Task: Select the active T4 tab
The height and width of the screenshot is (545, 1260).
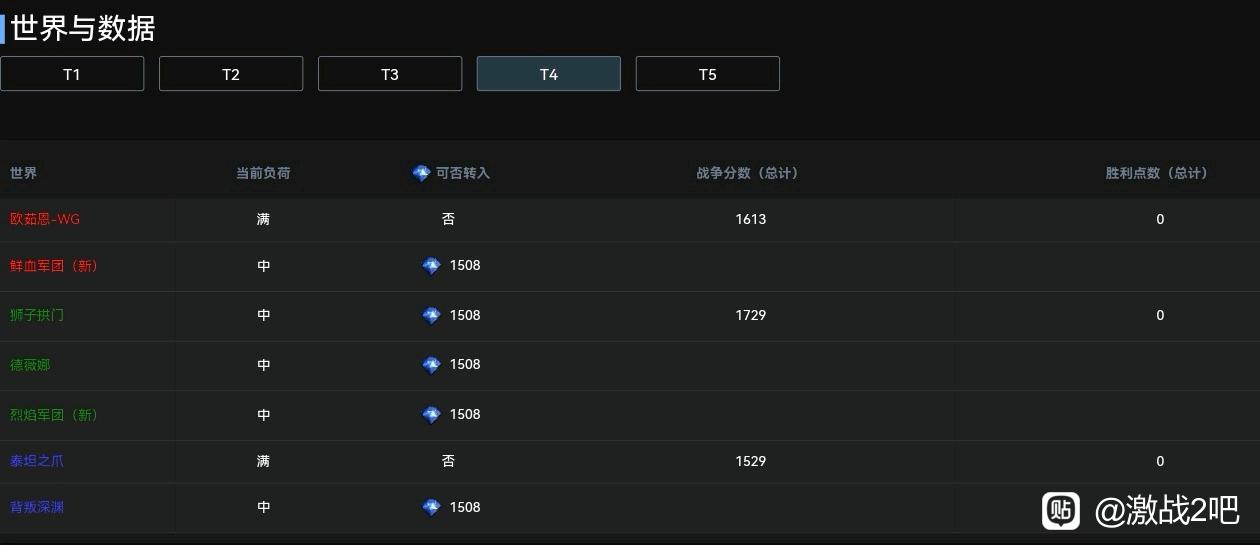Action: (x=549, y=74)
